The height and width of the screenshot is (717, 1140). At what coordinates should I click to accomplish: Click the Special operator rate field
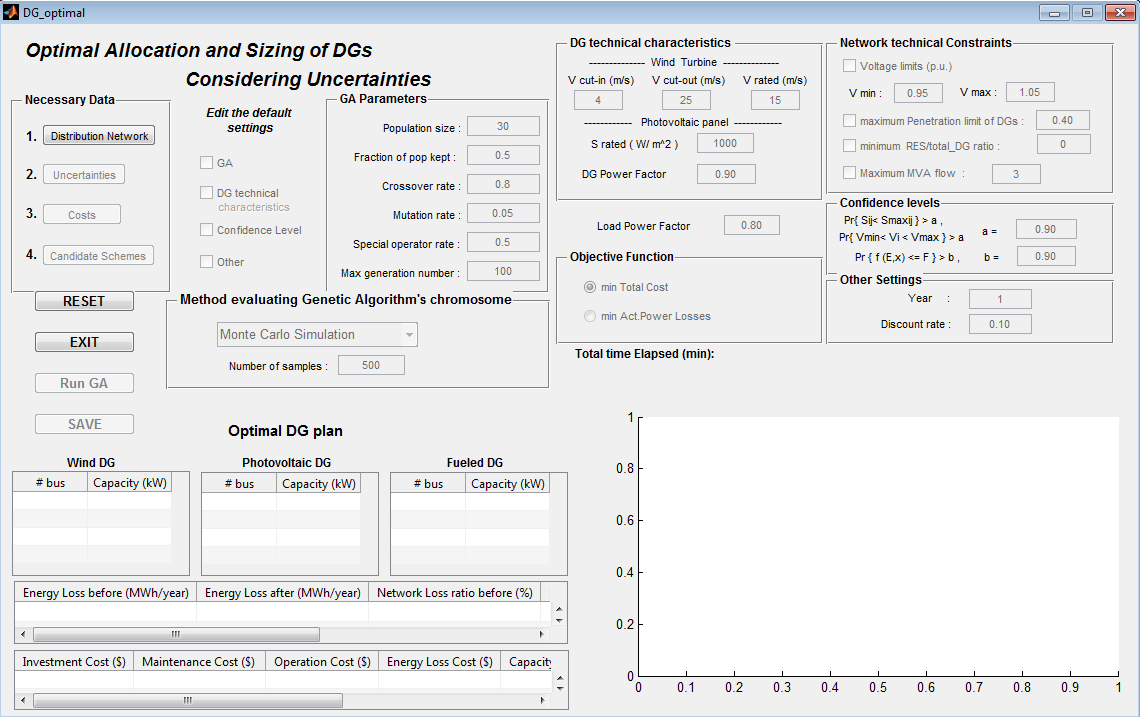click(503, 243)
